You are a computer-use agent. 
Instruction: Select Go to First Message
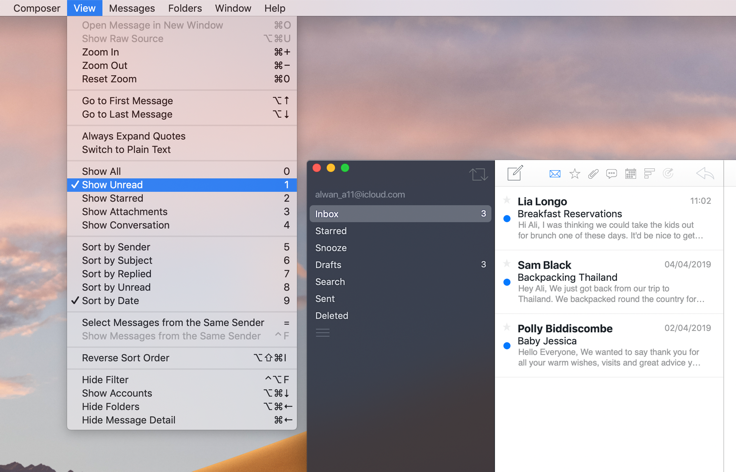pyautogui.click(x=182, y=101)
